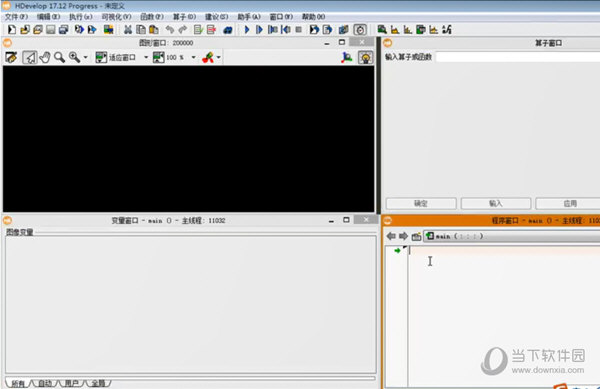
Task: Open the feature inspection tool icon
Action: point(421,29)
